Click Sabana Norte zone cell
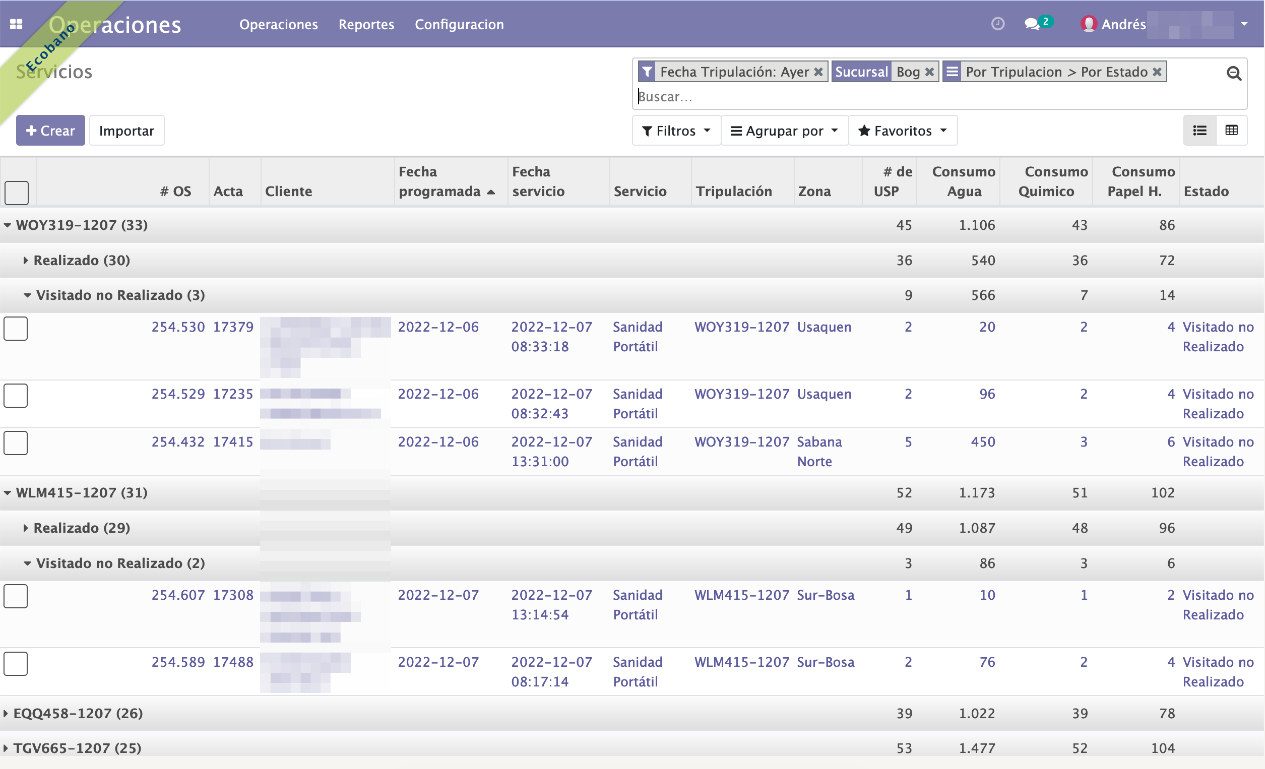1265x769 pixels. (820, 452)
